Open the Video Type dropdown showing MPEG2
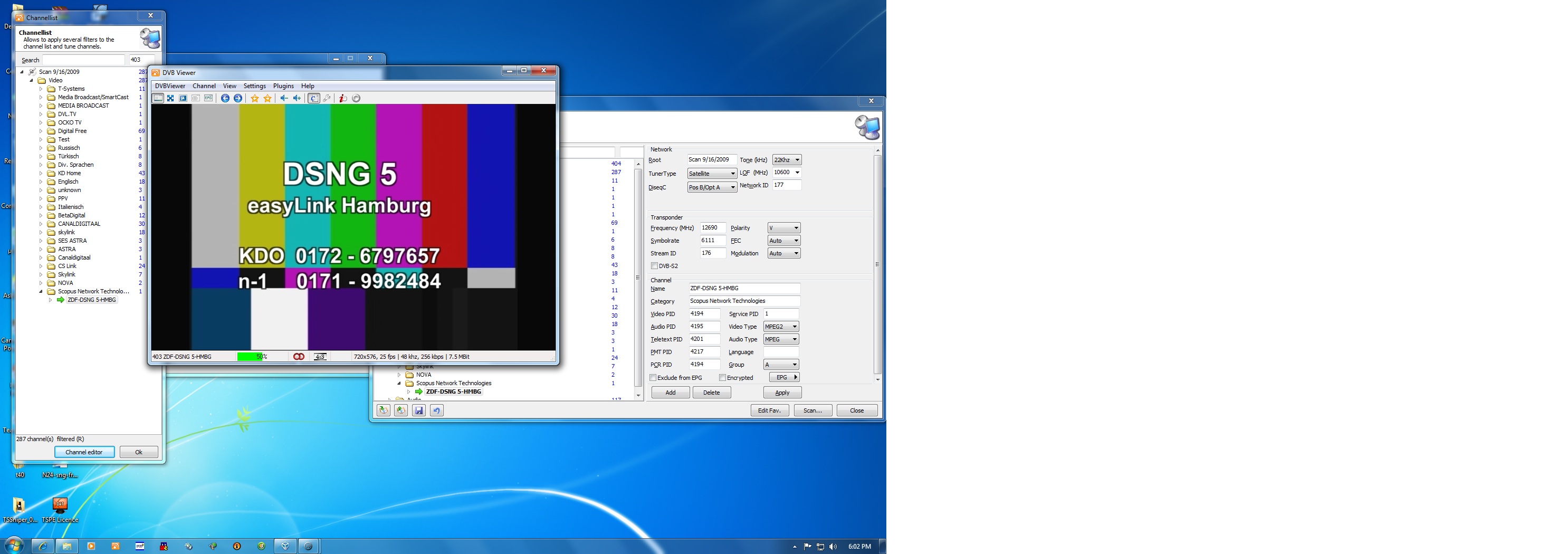This screenshot has width=1568, height=554. click(x=781, y=327)
